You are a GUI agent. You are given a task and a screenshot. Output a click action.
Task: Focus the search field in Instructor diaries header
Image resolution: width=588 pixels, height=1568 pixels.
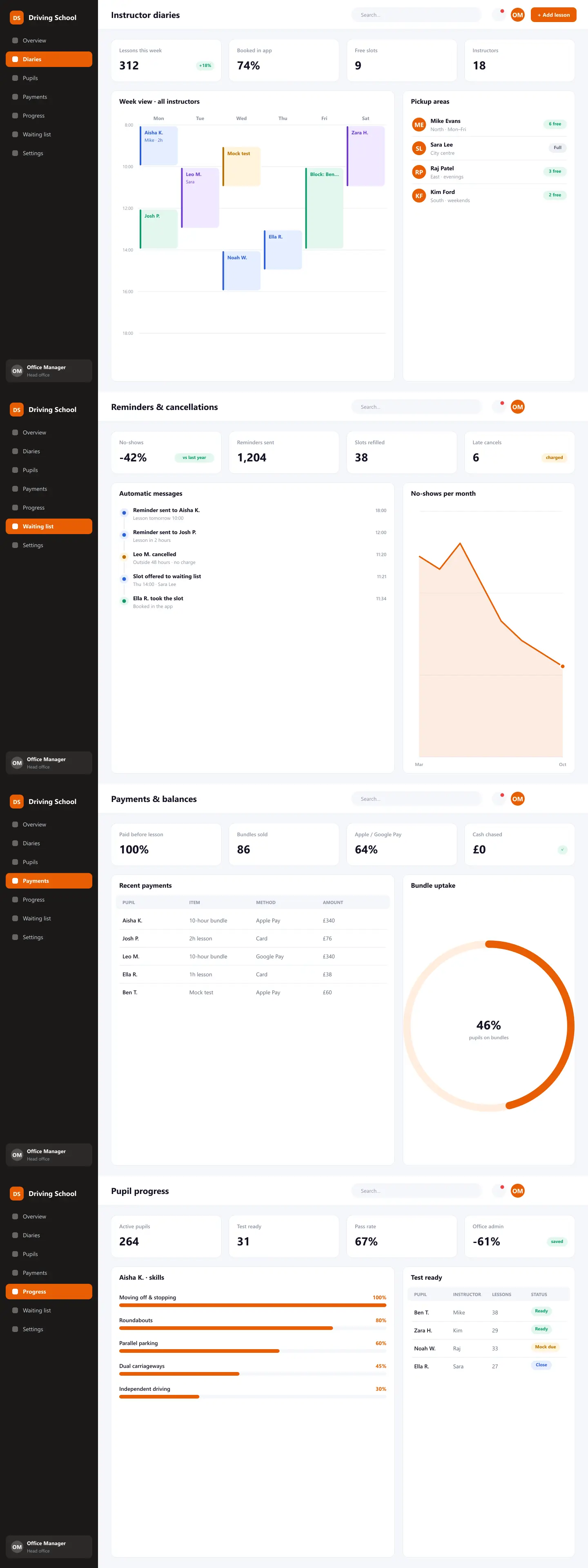pyautogui.click(x=416, y=15)
